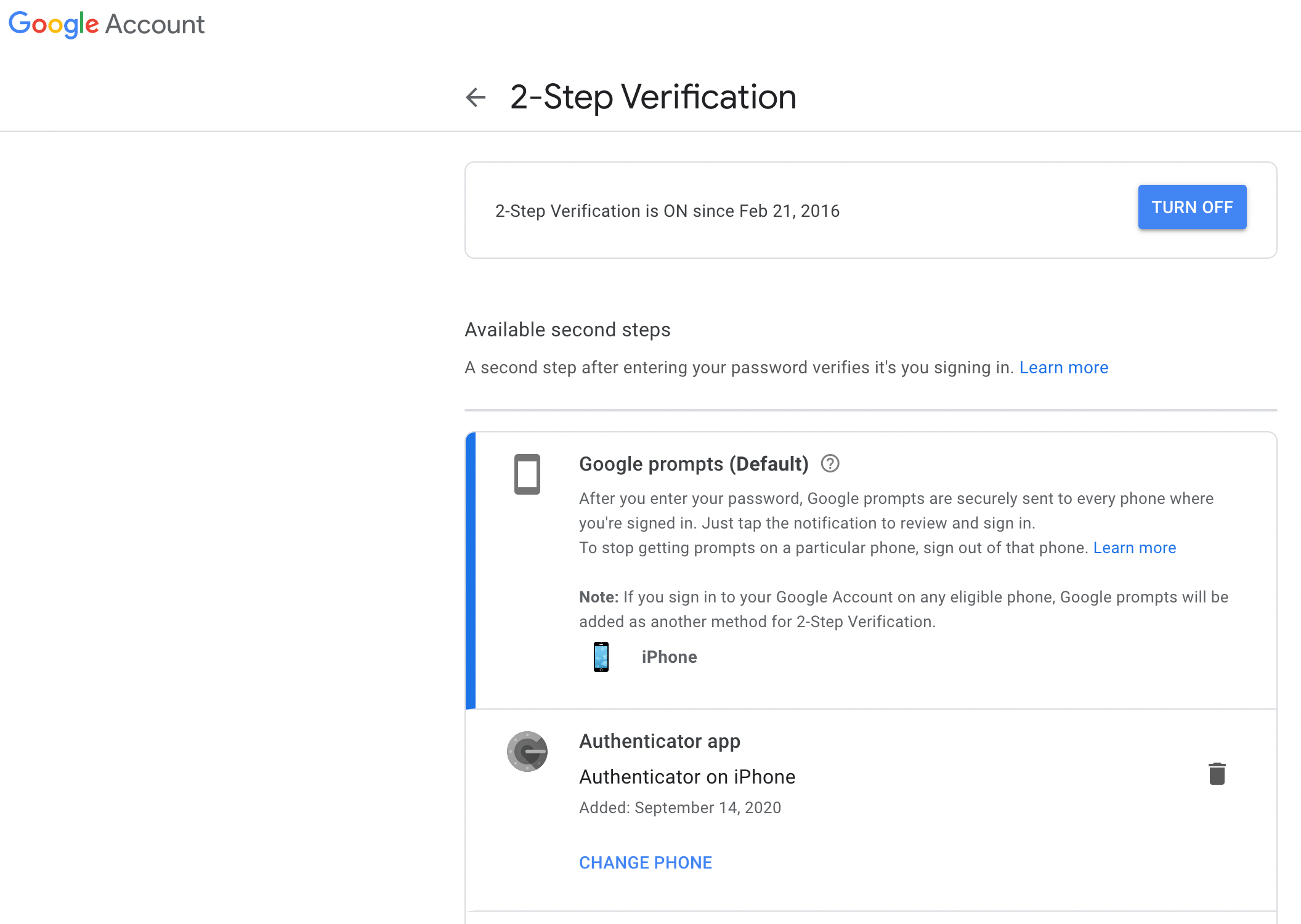Open Learn more about stopping prompts
This screenshot has width=1301, height=924.
[x=1135, y=548]
